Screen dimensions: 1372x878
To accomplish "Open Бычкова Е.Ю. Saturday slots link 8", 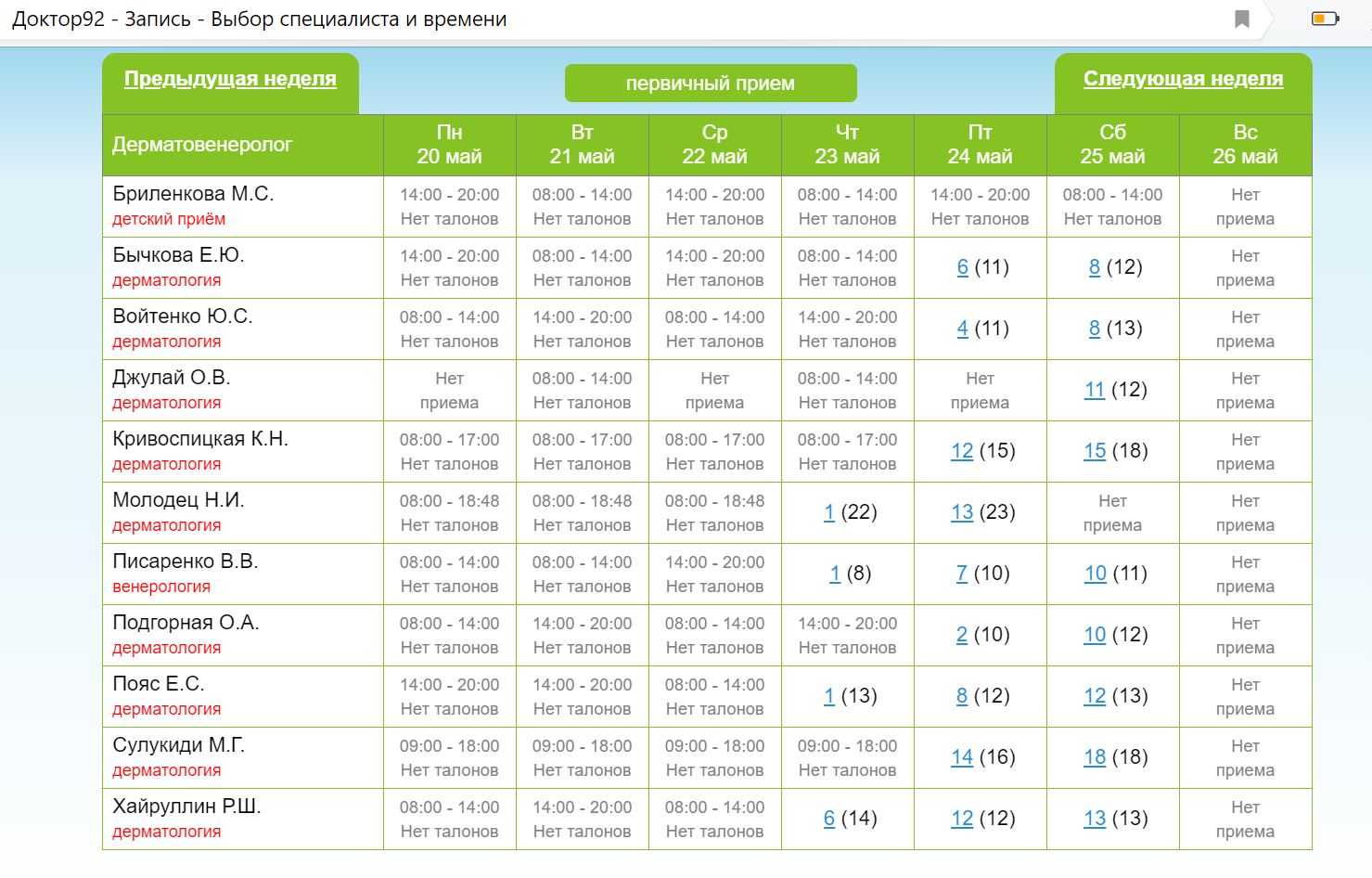I will [1095, 267].
